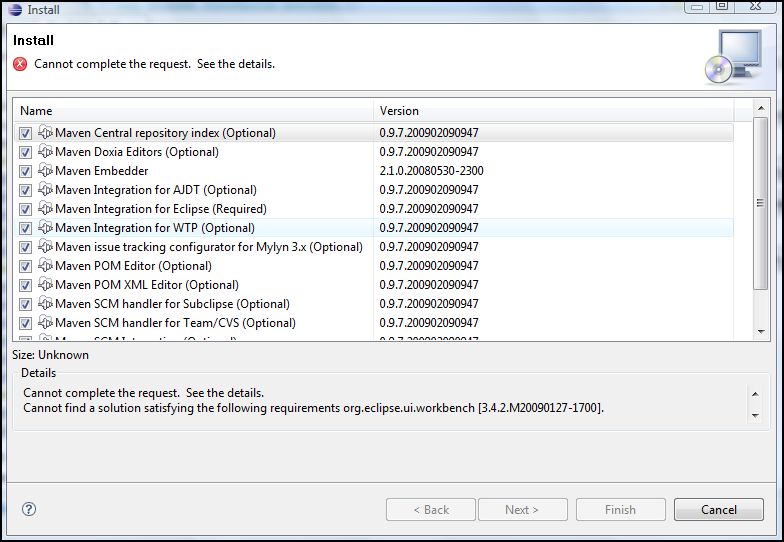Click the Maven Central repository index icon
The image size is (784, 542).
pos(45,133)
